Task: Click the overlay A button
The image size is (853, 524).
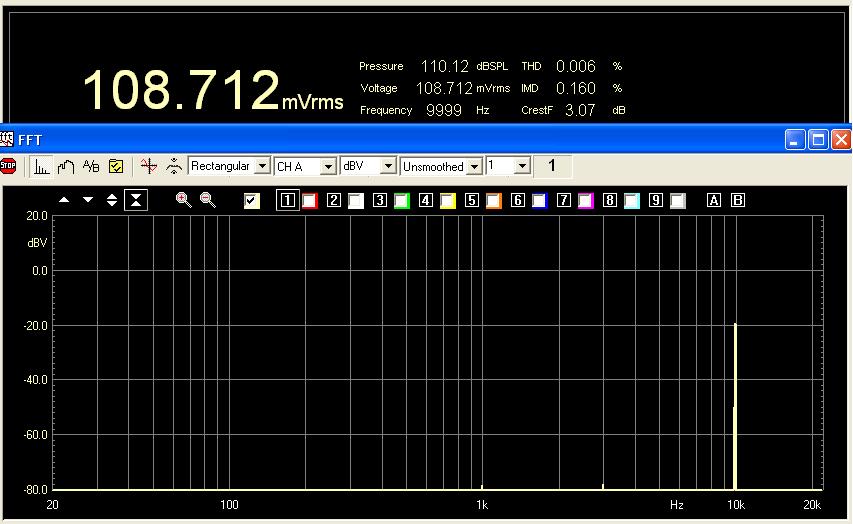Action: pyautogui.click(x=714, y=201)
